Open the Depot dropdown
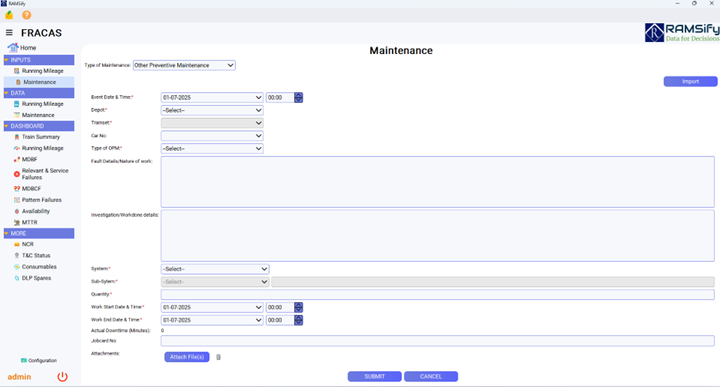 (212, 110)
